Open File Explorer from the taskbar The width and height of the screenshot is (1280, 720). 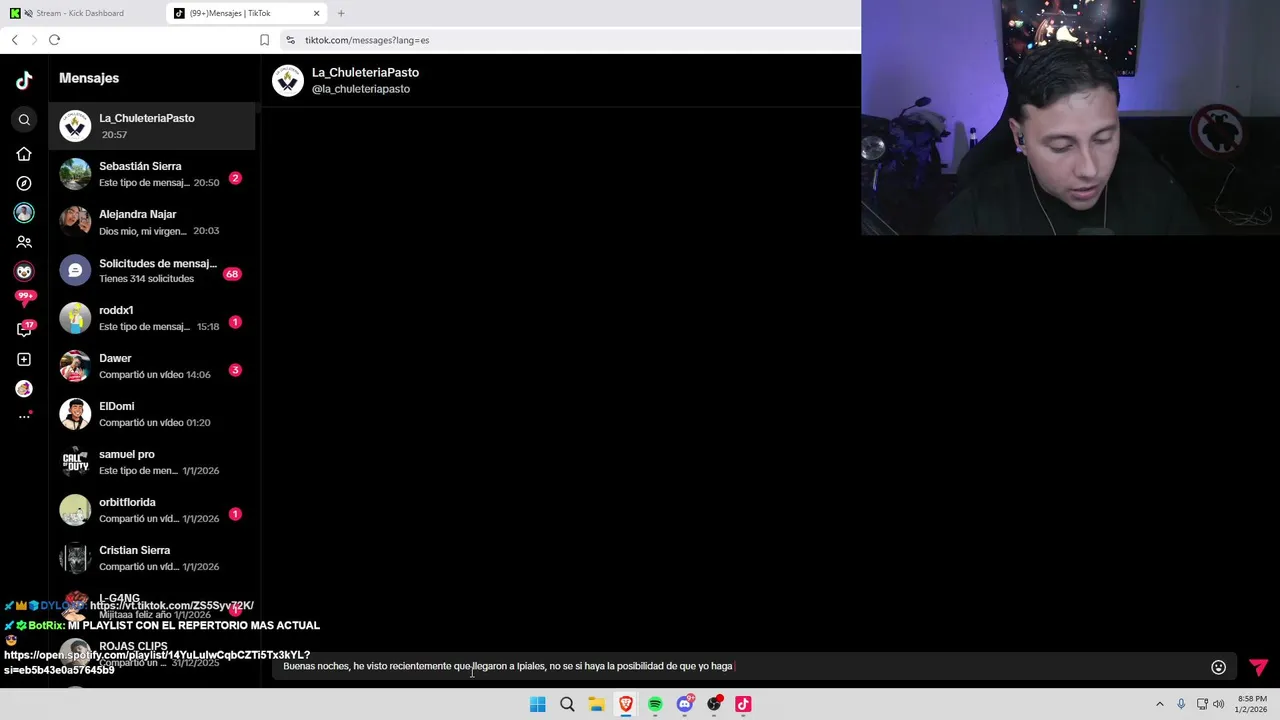tap(596, 704)
